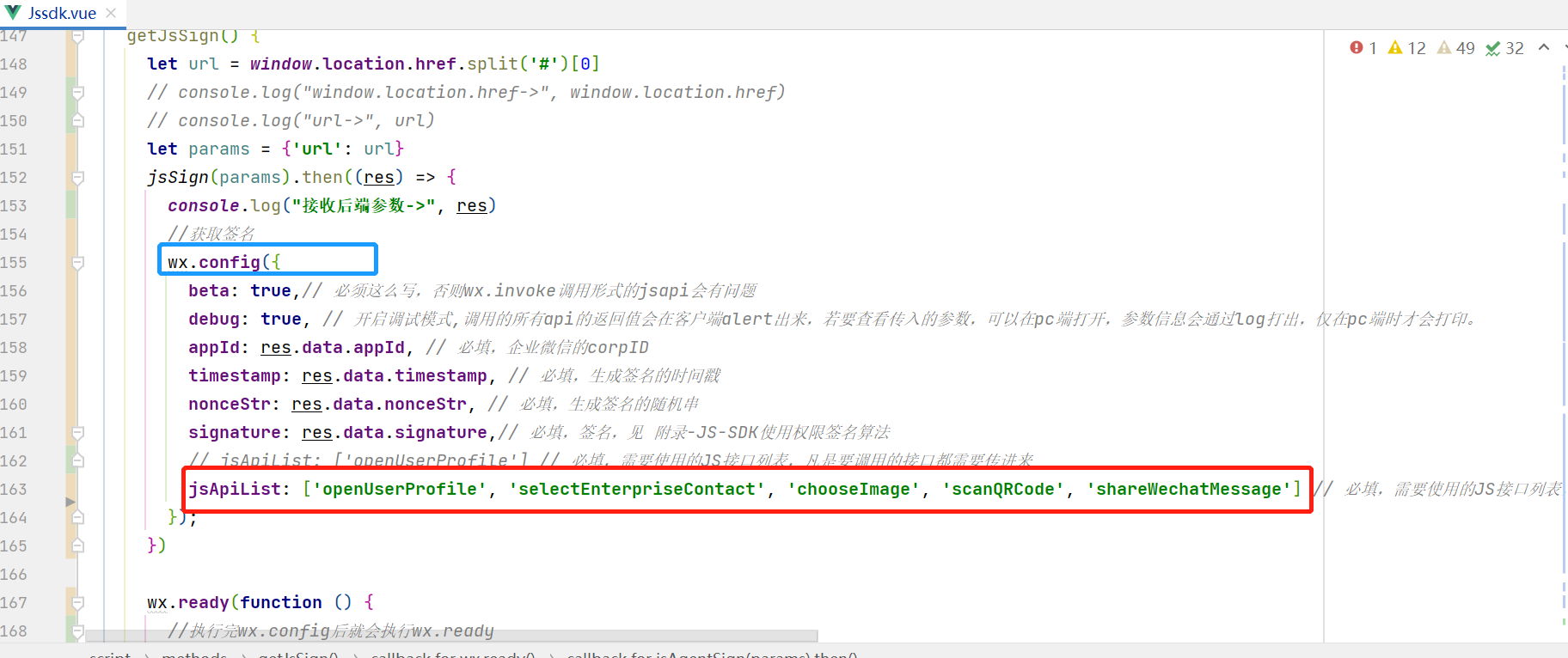Image resolution: width=1568 pixels, height=658 pixels.
Task: Click window.location.href on line 148
Action: [x=353, y=64]
